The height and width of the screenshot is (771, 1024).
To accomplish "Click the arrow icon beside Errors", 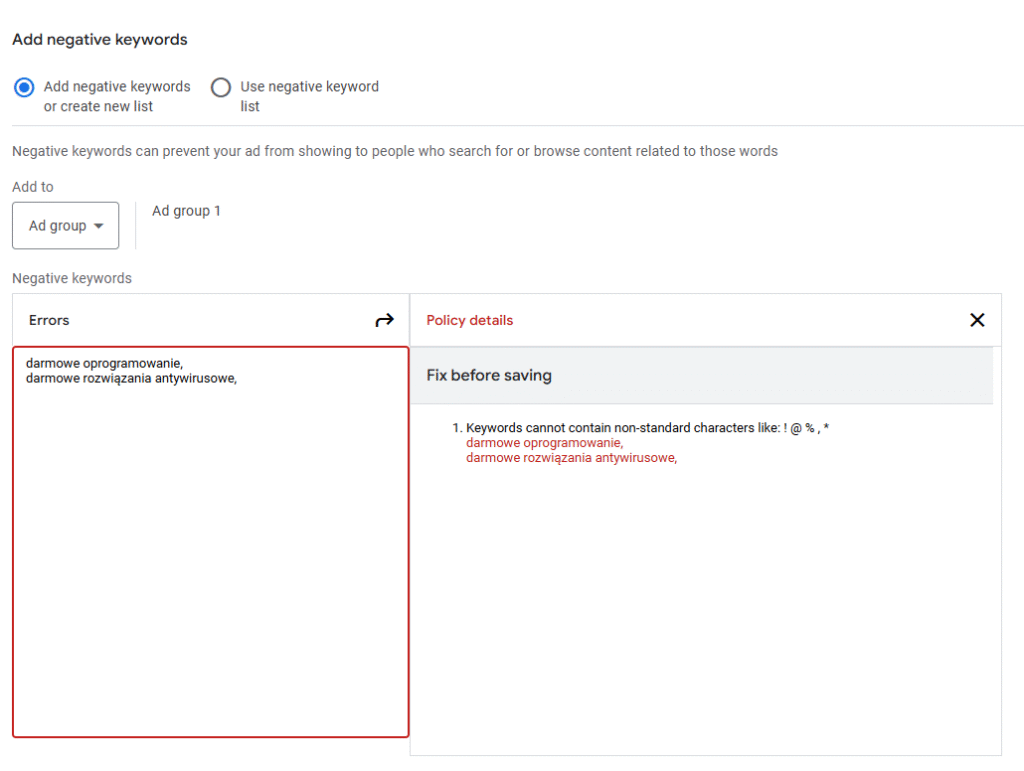I will click(x=385, y=320).
